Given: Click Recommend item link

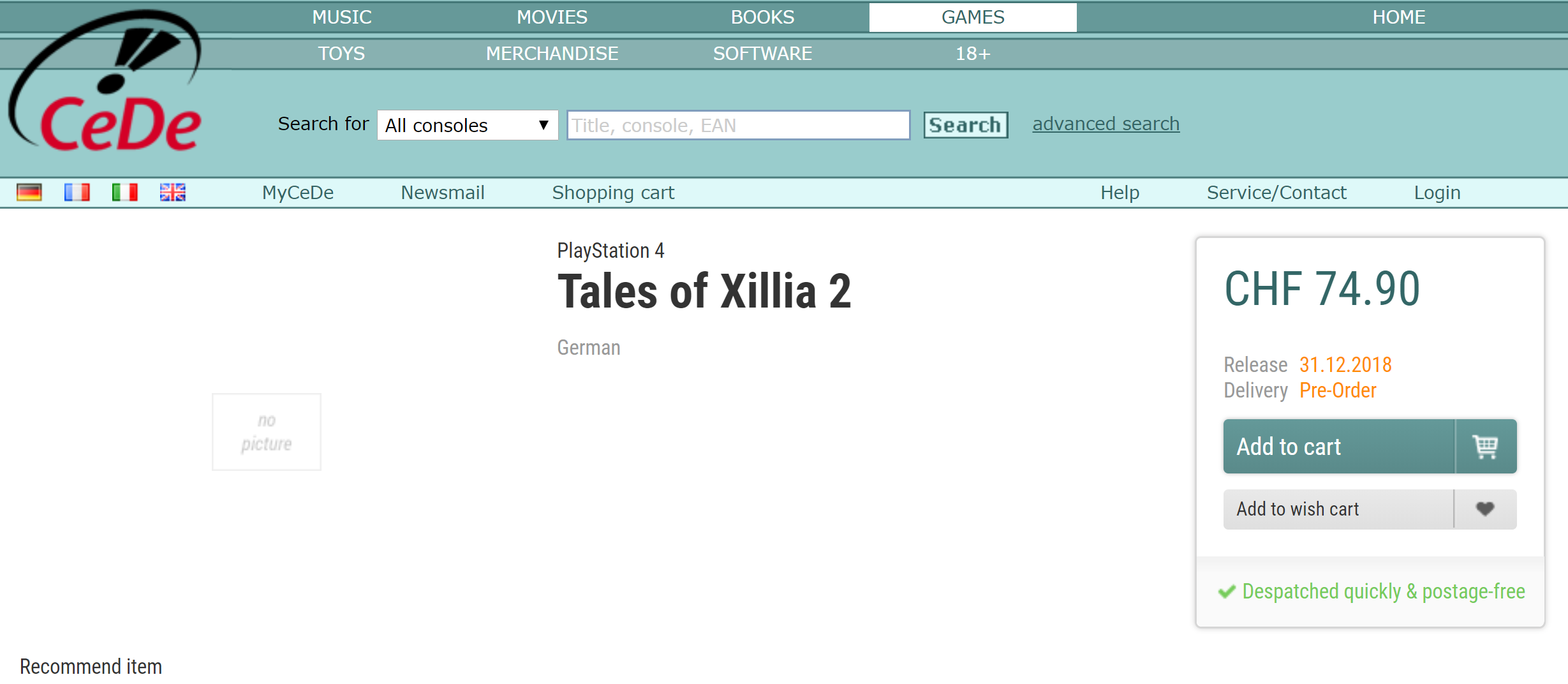Looking at the screenshot, I should (x=91, y=667).
